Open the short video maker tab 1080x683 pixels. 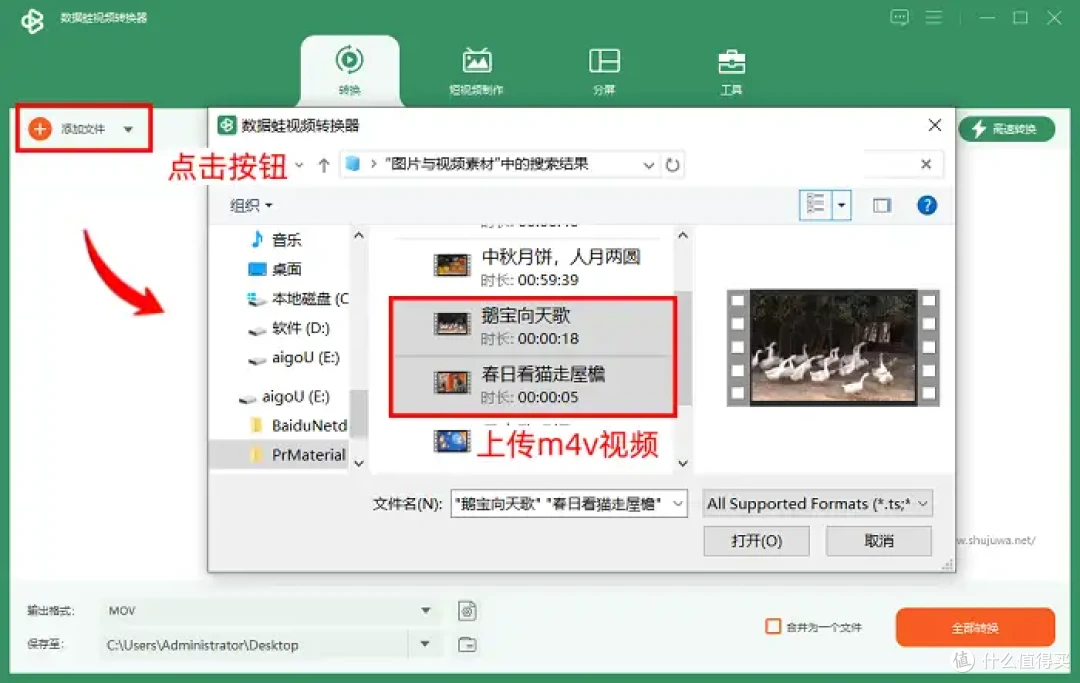click(x=477, y=70)
